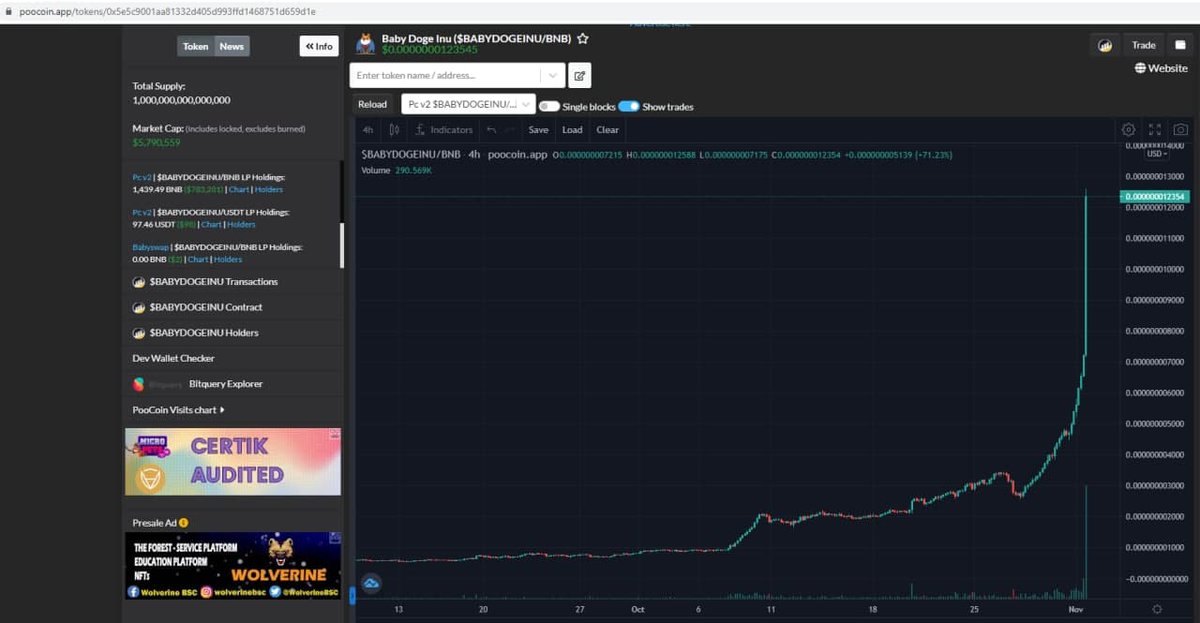
Task: Take a chart snapshot with the camera icon
Action: pos(1181,130)
